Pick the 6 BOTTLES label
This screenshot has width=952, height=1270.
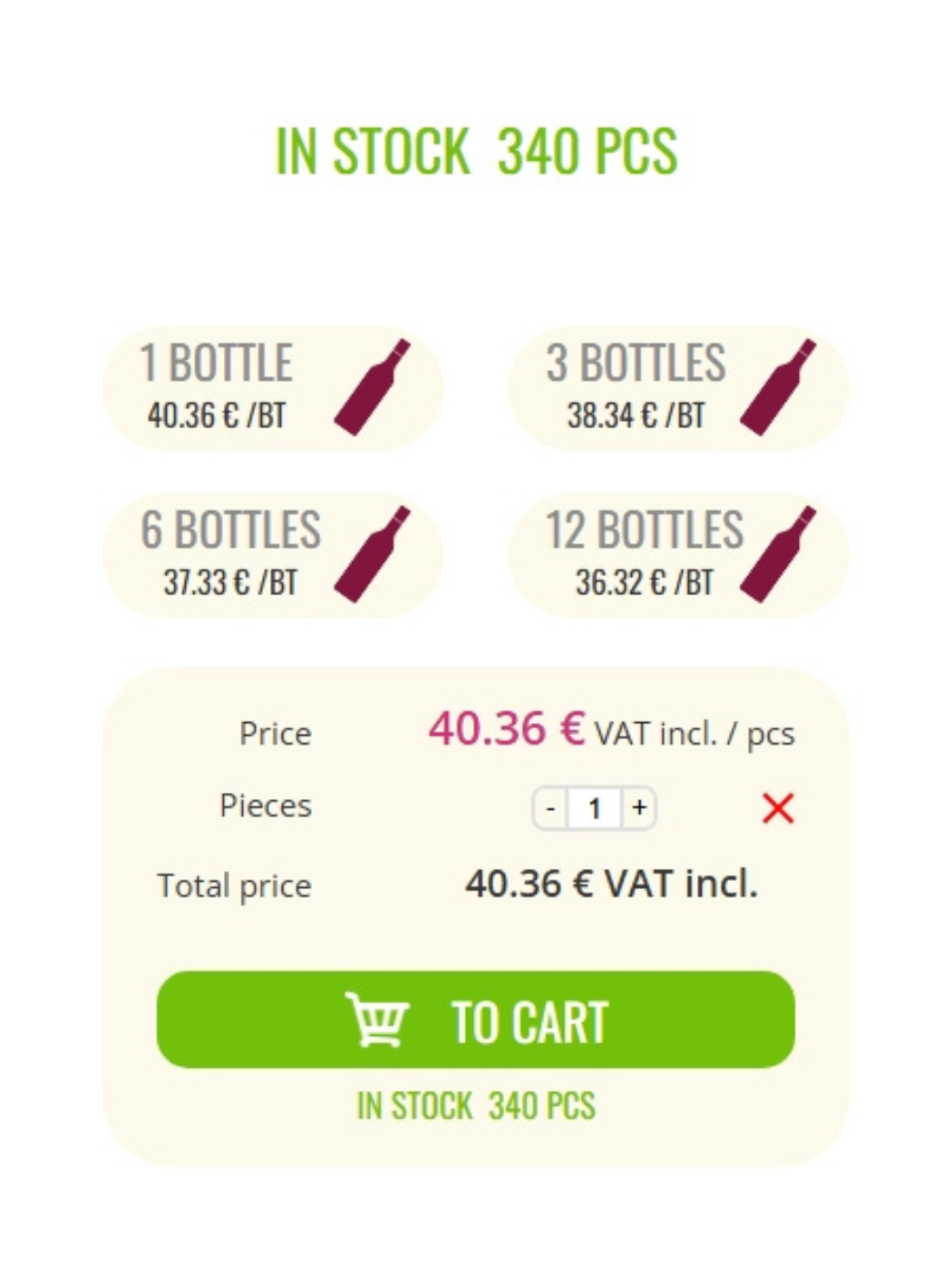click(x=230, y=530)
